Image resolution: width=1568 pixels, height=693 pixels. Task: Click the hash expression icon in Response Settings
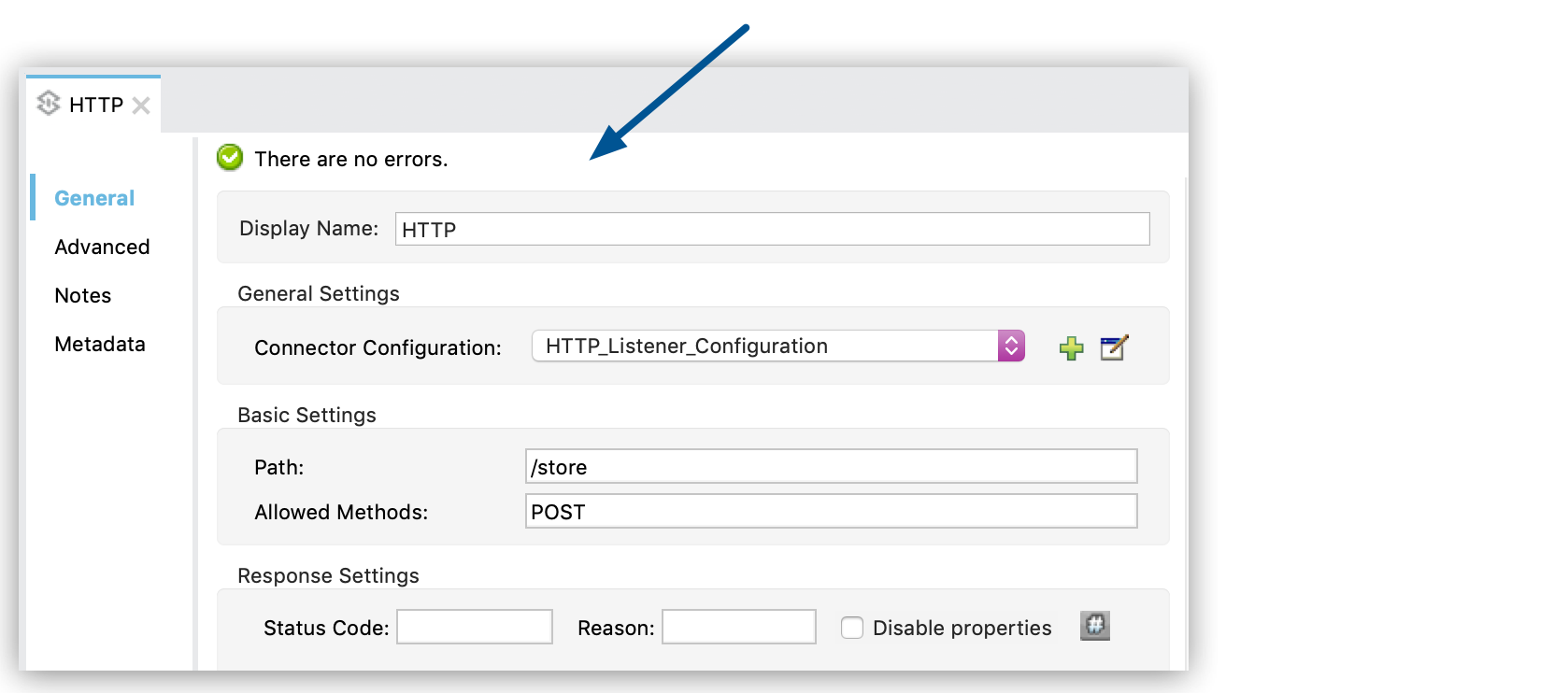coord(1094,626)
